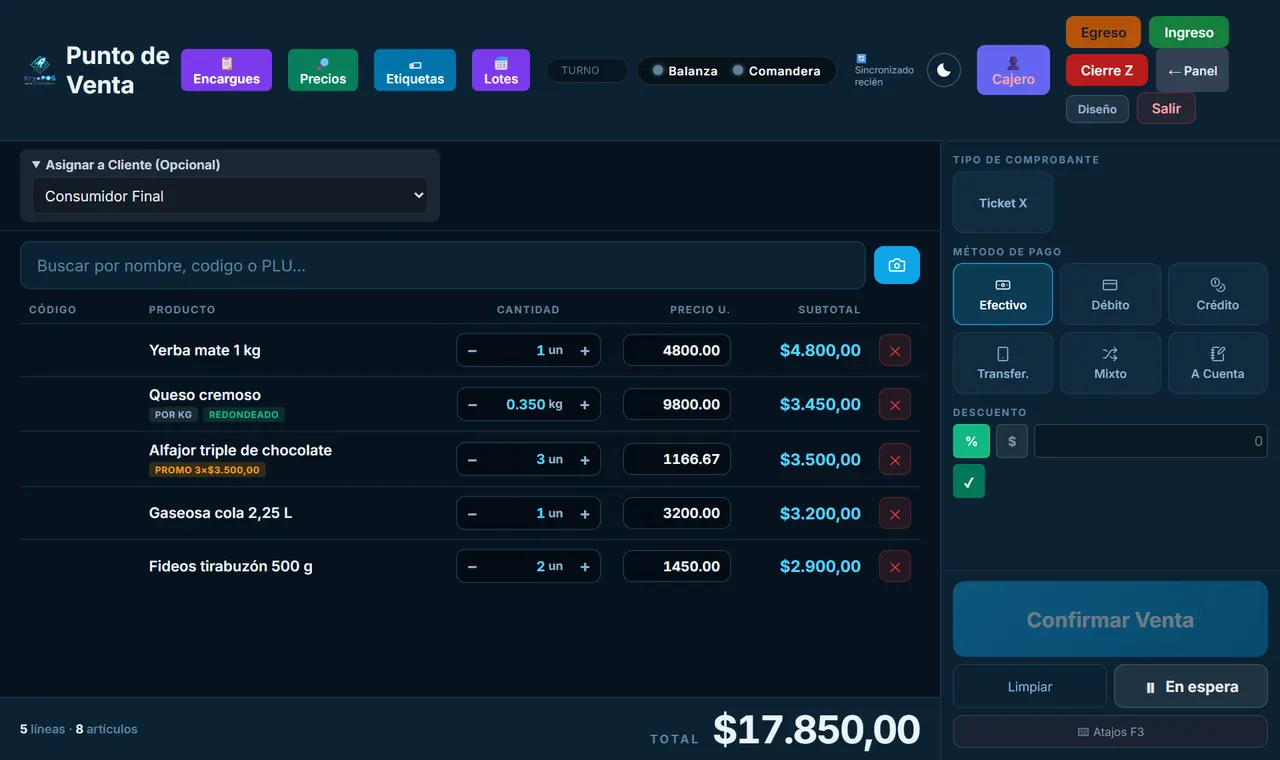Screen dimensions: 1280x760
Task: Focus the product search field
Action: pyautogui.click(x=443, y=265)
